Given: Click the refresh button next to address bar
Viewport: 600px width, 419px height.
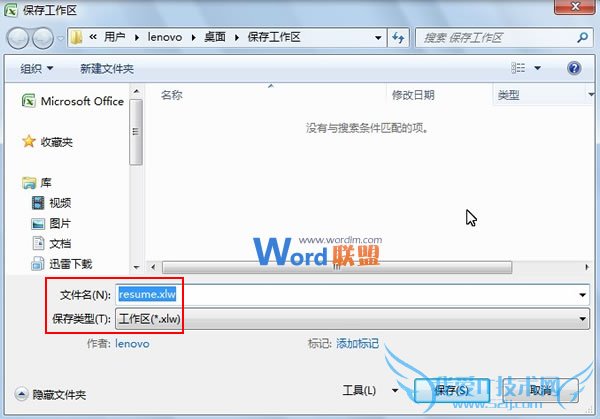Looking at the screenshot, I should pyautogui.click(x=398, y=37).
